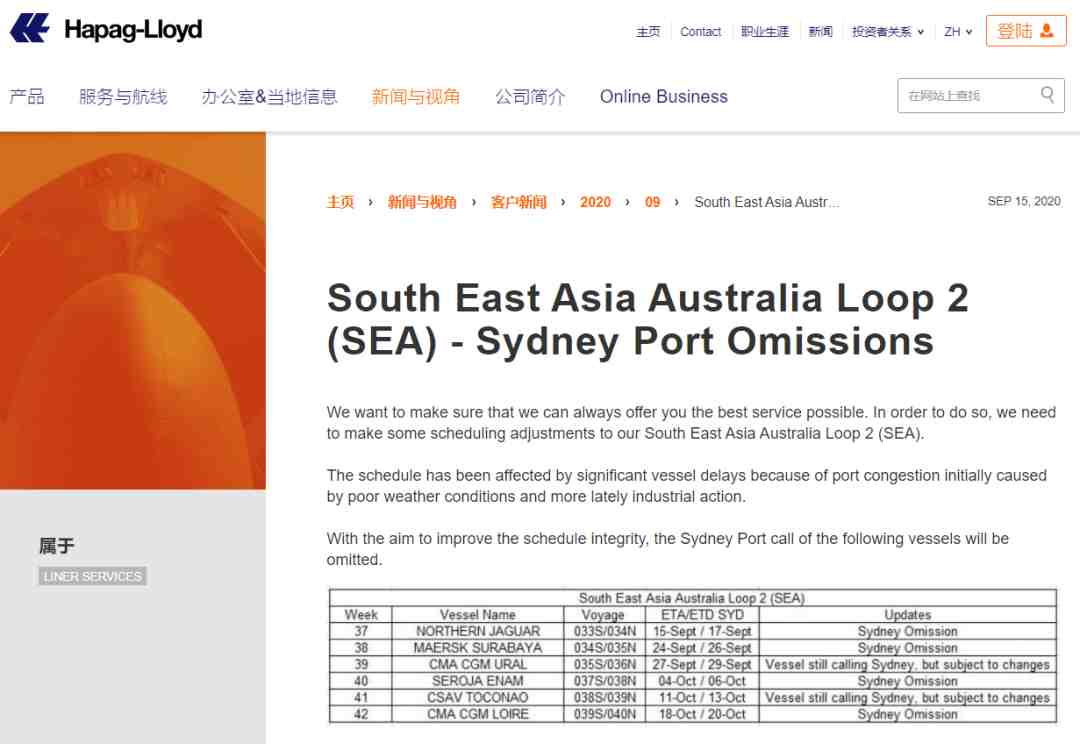
Task: Open the Online Business menu
Action: [664, 96]
